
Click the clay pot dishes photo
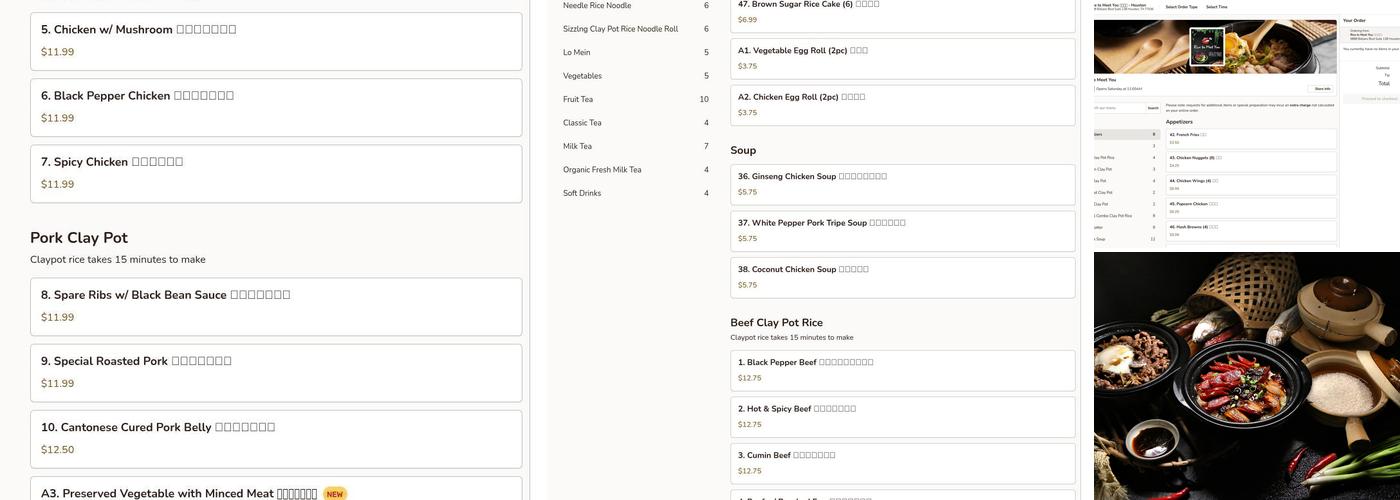point(1246,376)
